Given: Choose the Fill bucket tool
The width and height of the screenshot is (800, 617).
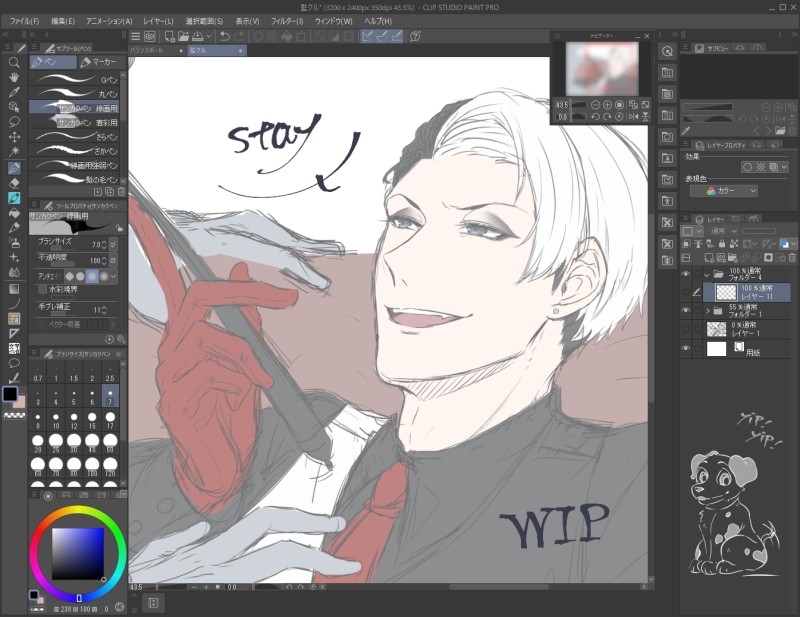Looking at the screenshot, I should click(14, 212).
